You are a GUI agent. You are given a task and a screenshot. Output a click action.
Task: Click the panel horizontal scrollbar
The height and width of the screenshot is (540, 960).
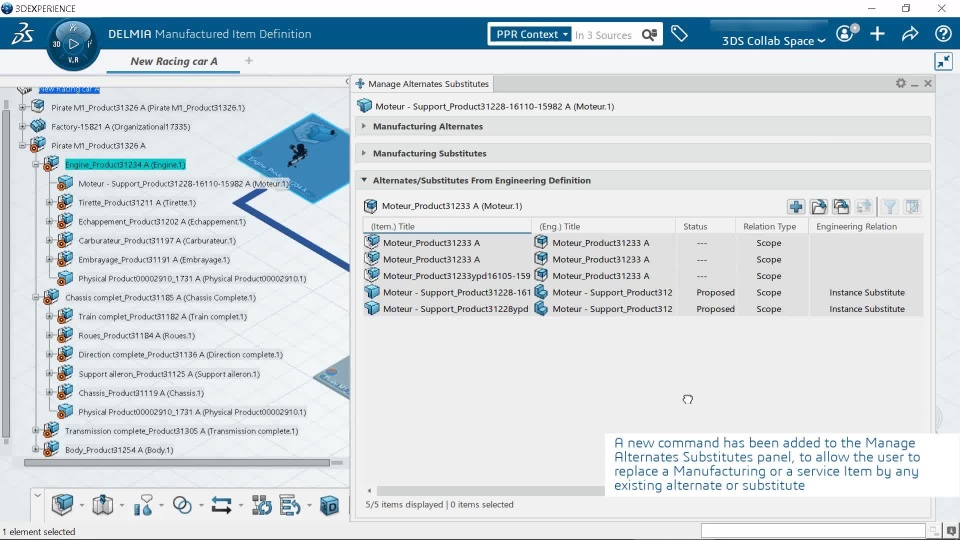click(x=490, y=490)
